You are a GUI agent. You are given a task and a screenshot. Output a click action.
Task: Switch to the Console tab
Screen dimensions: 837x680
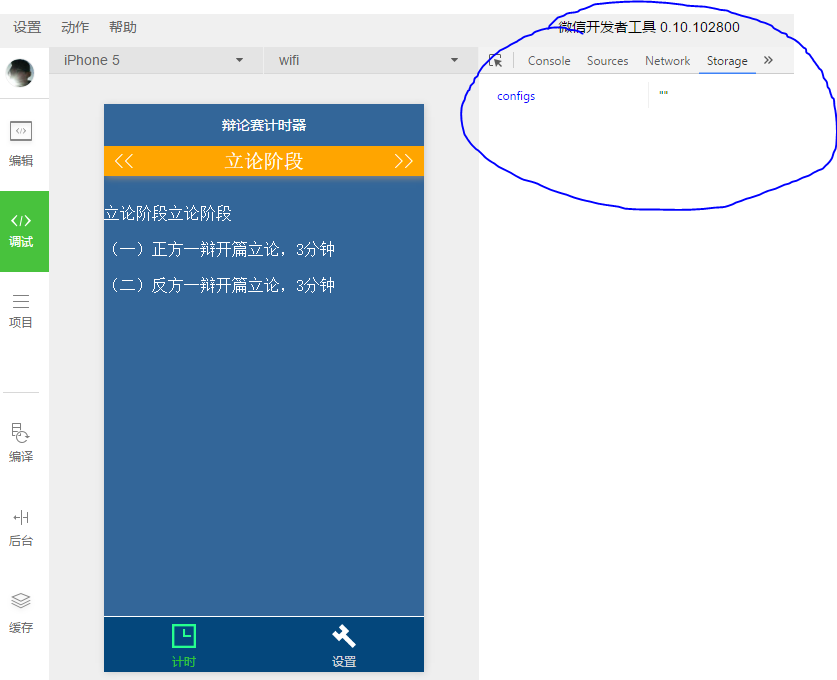pyautogui.click(x=549, y=61)
